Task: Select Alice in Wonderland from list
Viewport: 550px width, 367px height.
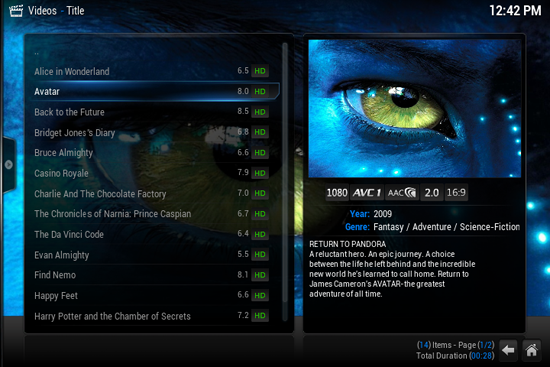Action: (x=154, y=71)
